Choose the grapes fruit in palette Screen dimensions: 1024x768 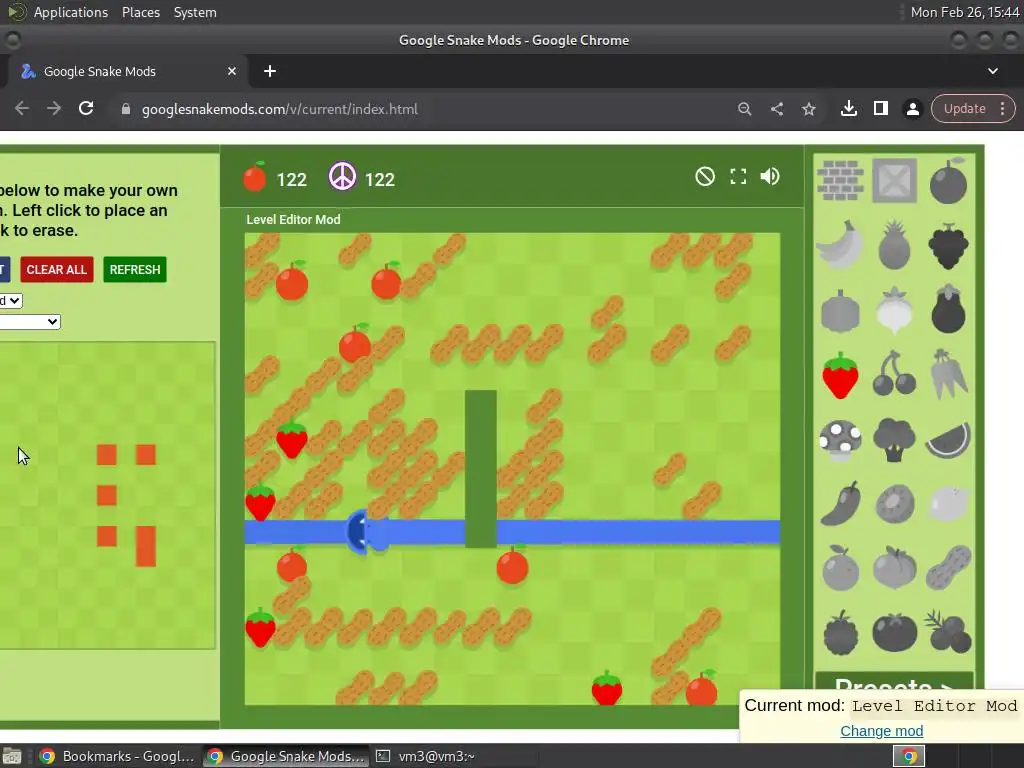coord(948,246)
